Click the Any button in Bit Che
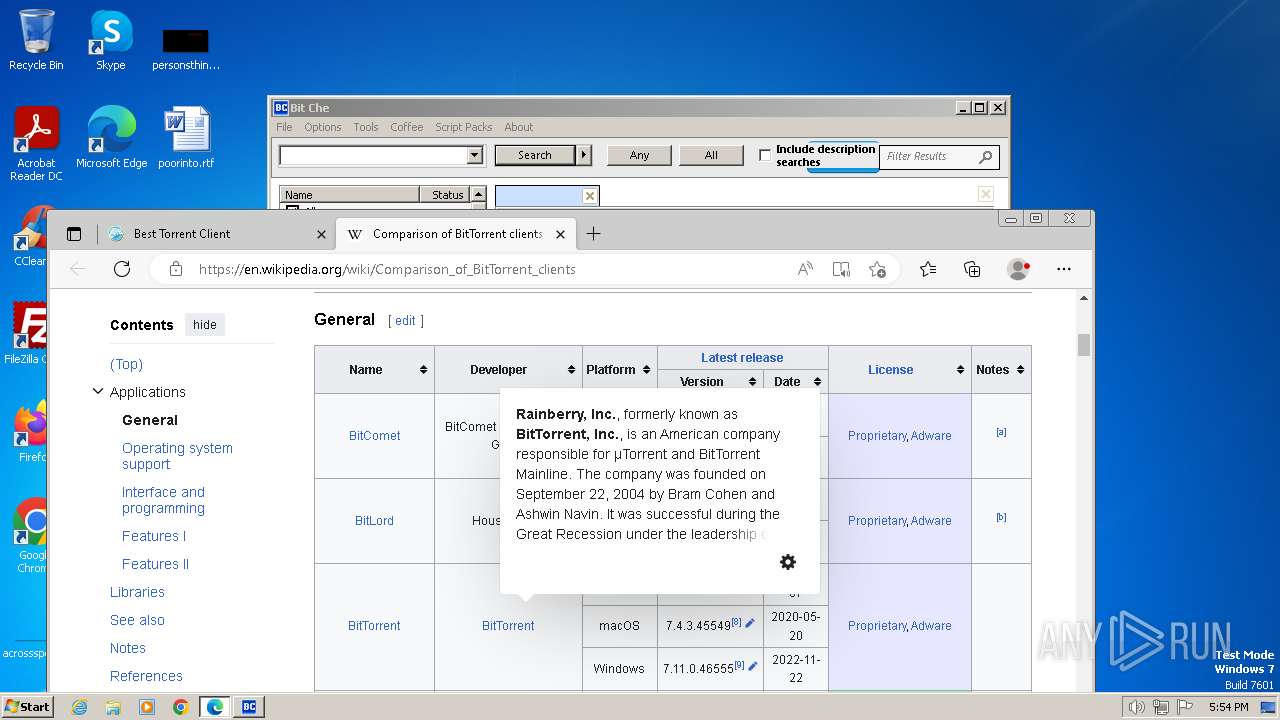Screen dimensions: 1280x720 tap(640, 155)
